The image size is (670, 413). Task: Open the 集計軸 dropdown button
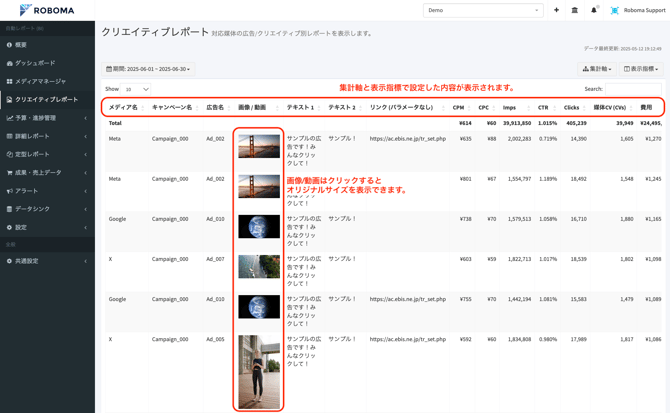[597, 69]
